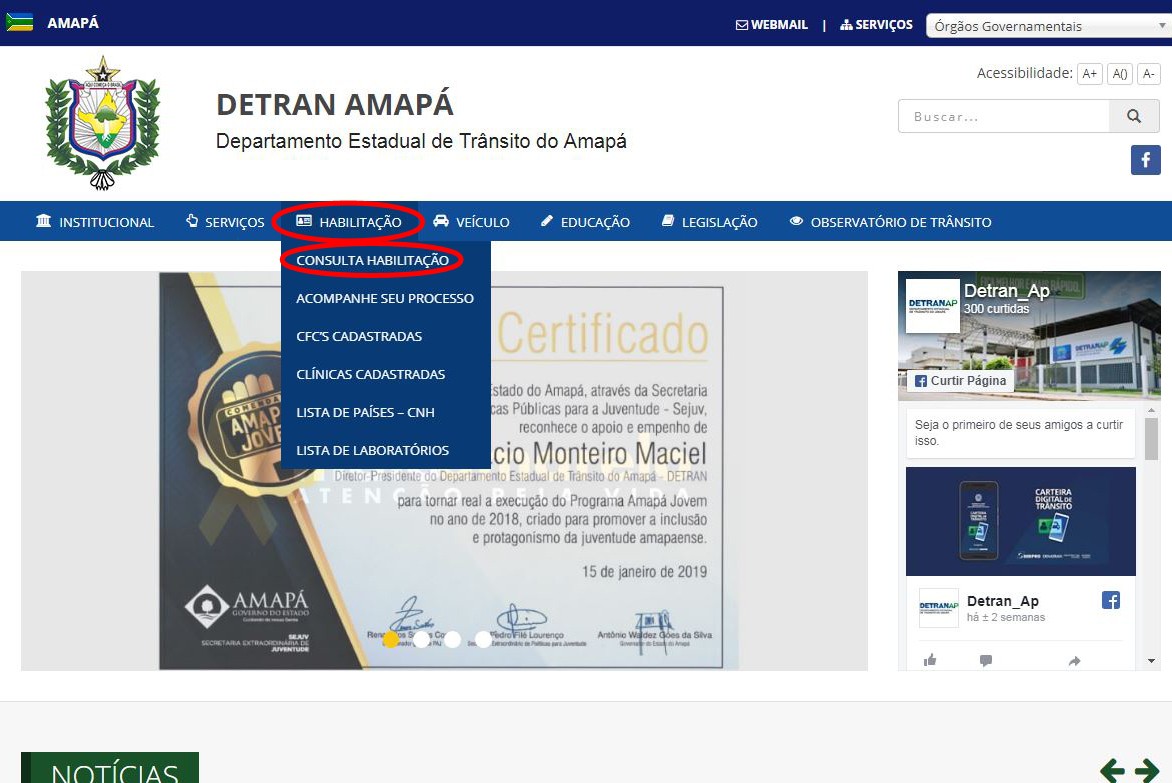Go to next news with right arrow
The width and height of the screenshot is (1172, 783).
click(x=1147, y=770)
